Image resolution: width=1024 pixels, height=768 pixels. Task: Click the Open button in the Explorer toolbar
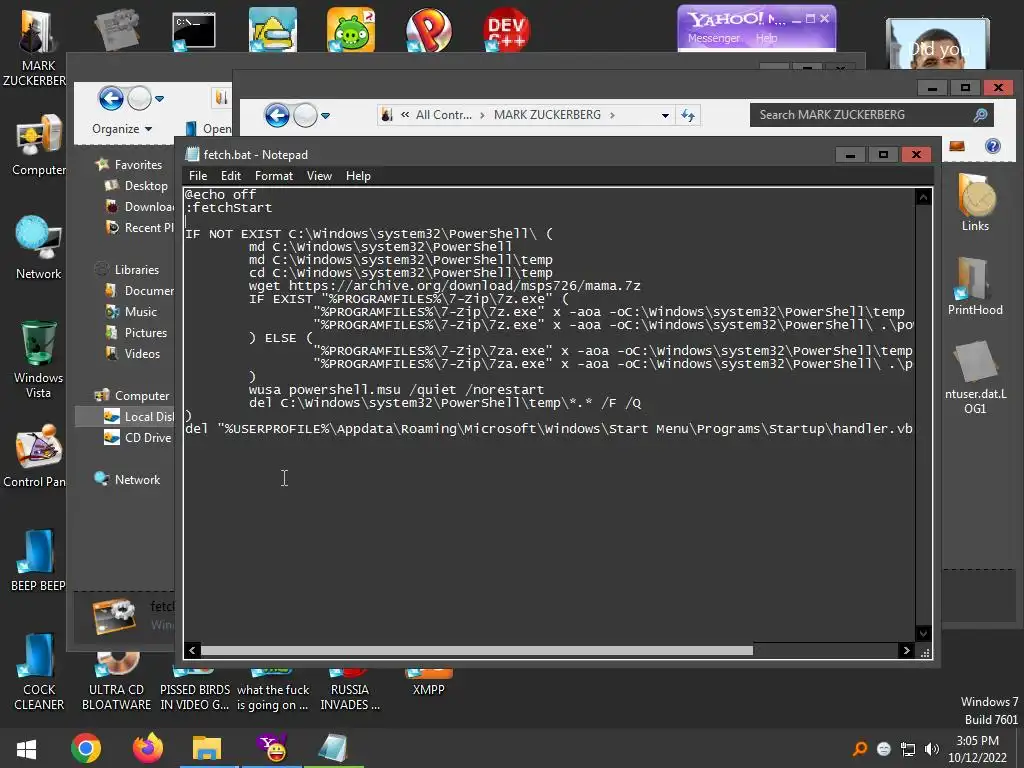click(x=209, y=129)
